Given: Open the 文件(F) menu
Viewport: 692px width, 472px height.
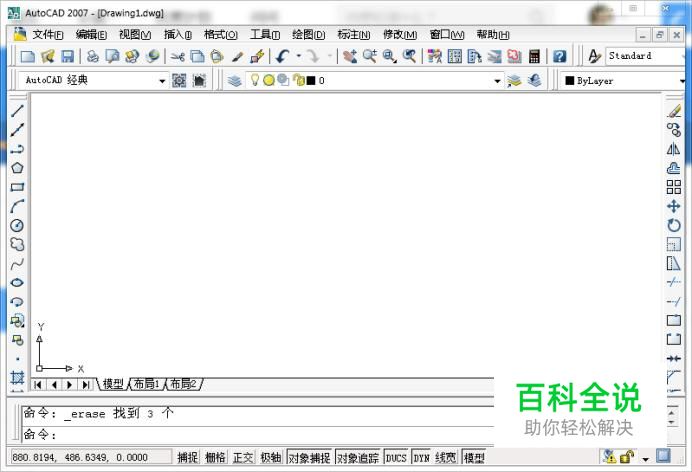Looking at the screenshot, I should point(48,34).
